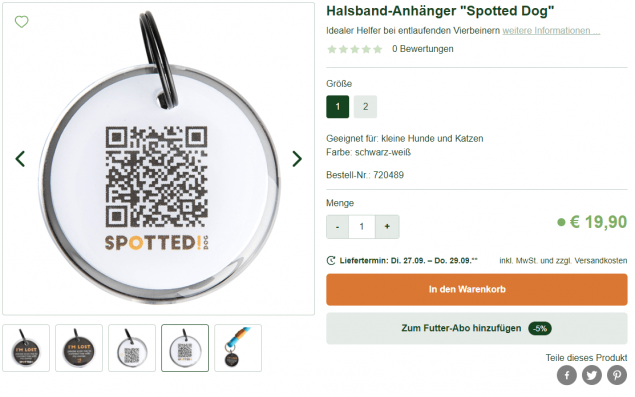This screenshot has height=397, width=635.
Task: Click In den Warenkorb button
Action: coord(477,289)
